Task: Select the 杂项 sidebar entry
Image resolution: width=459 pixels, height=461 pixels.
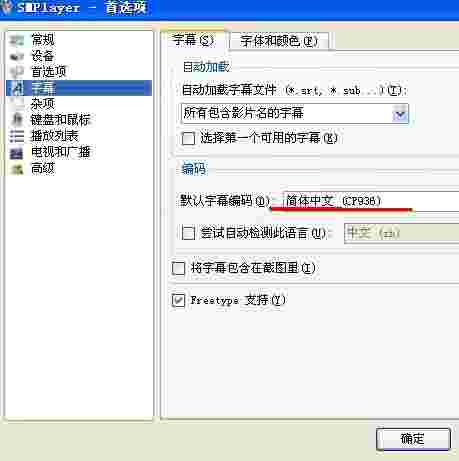Action: (x=43, y=104)
